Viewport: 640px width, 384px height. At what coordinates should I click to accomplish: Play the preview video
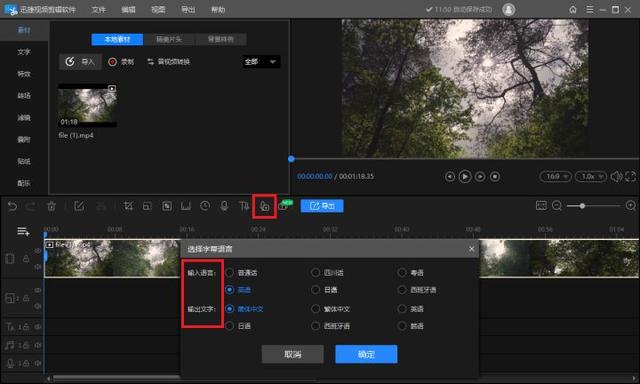(x=464, y=176)
